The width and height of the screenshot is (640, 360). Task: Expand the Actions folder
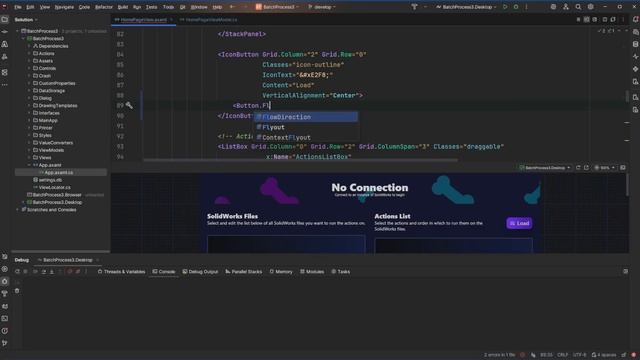29,53
